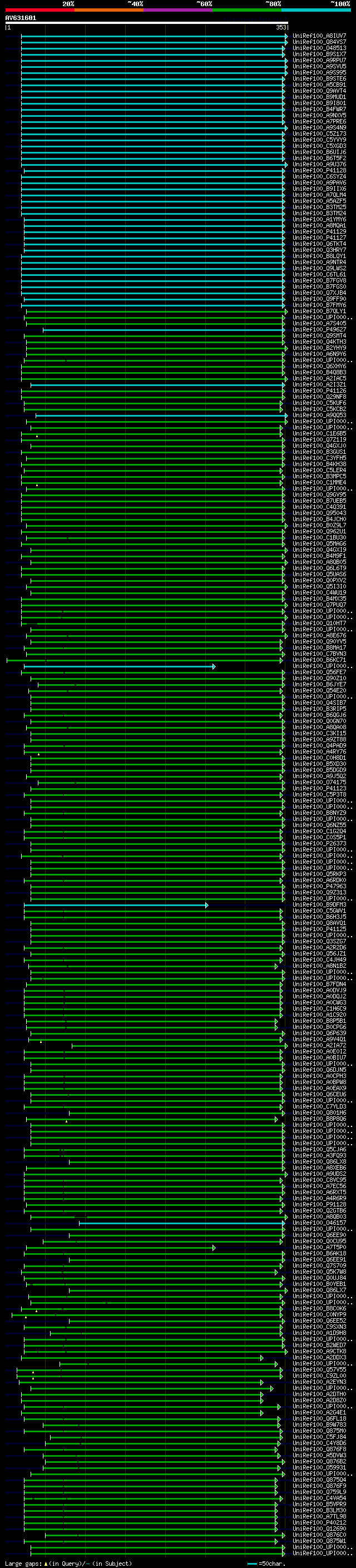356x1568 pixels.
Task: Select hit label UniRef100_A9PAV6
Action: click(x=319, y=182)
